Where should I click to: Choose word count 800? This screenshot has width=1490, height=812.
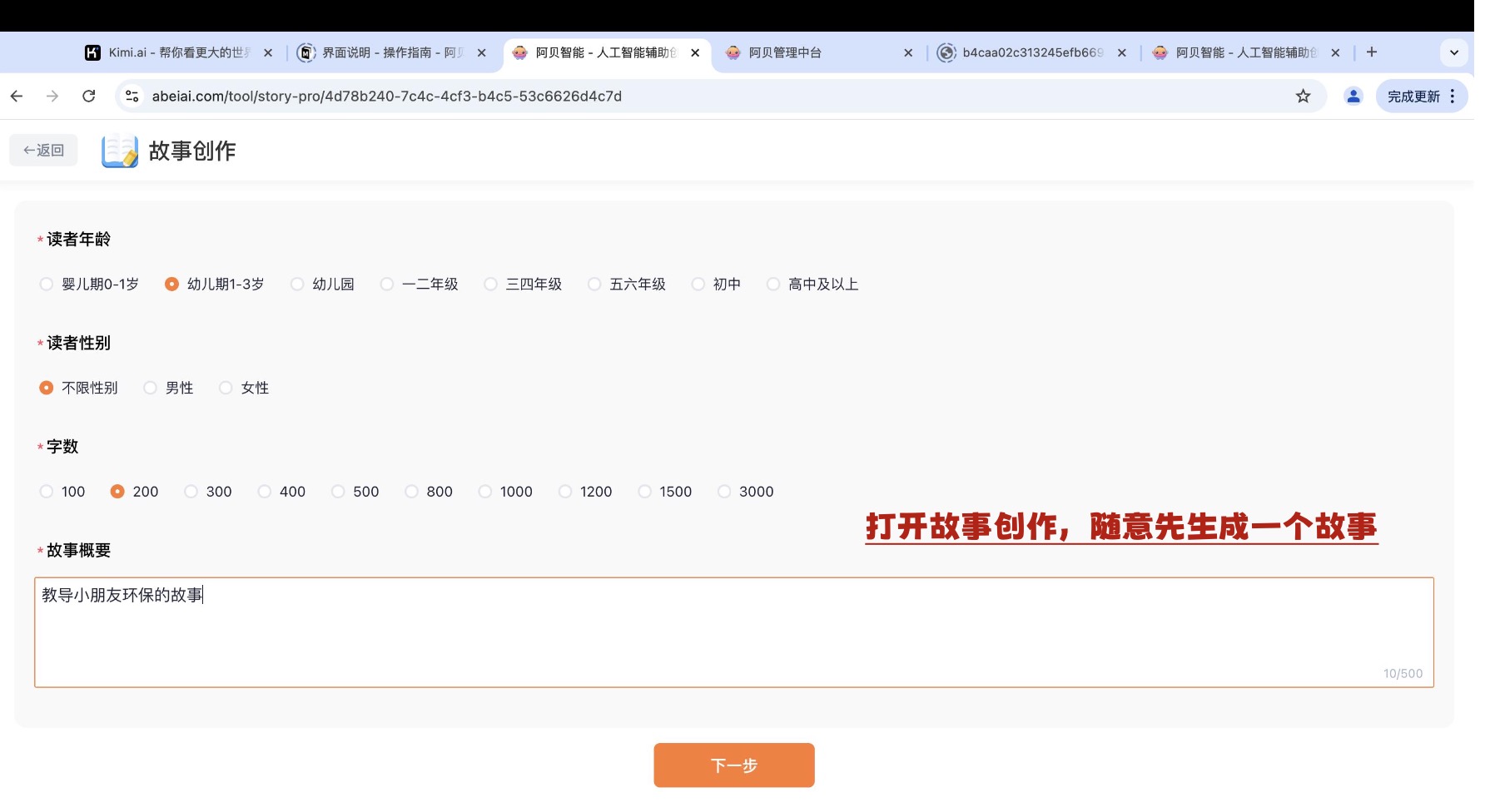[429, 492]
